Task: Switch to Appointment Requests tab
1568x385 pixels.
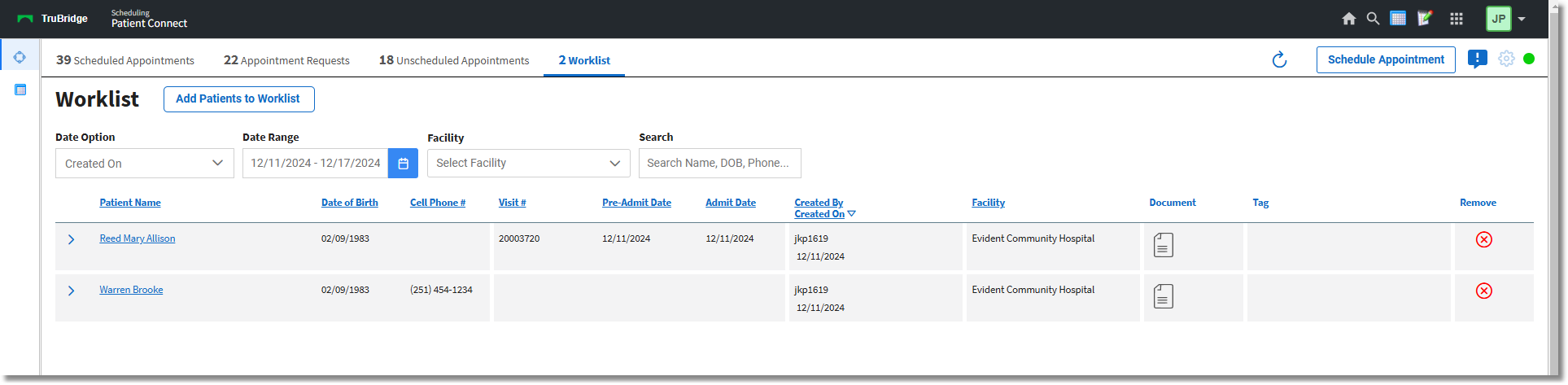Action: pos(286,60)
